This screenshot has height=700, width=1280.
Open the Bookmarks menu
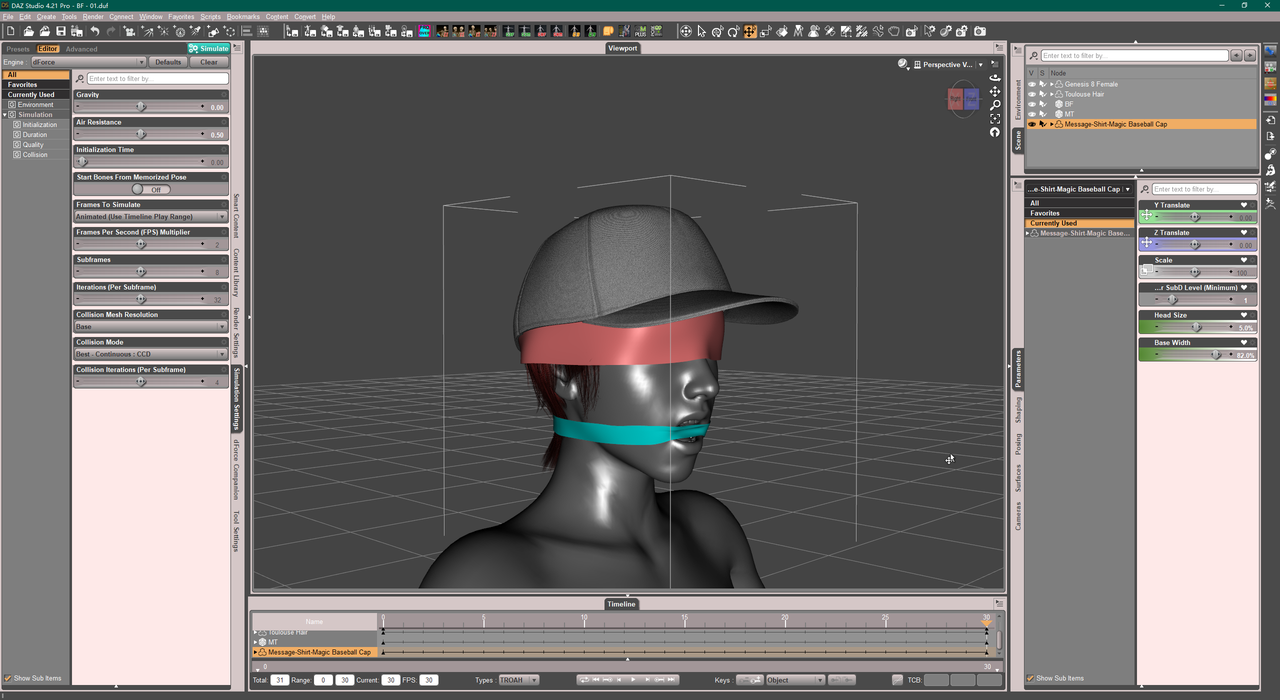[243, 17]
